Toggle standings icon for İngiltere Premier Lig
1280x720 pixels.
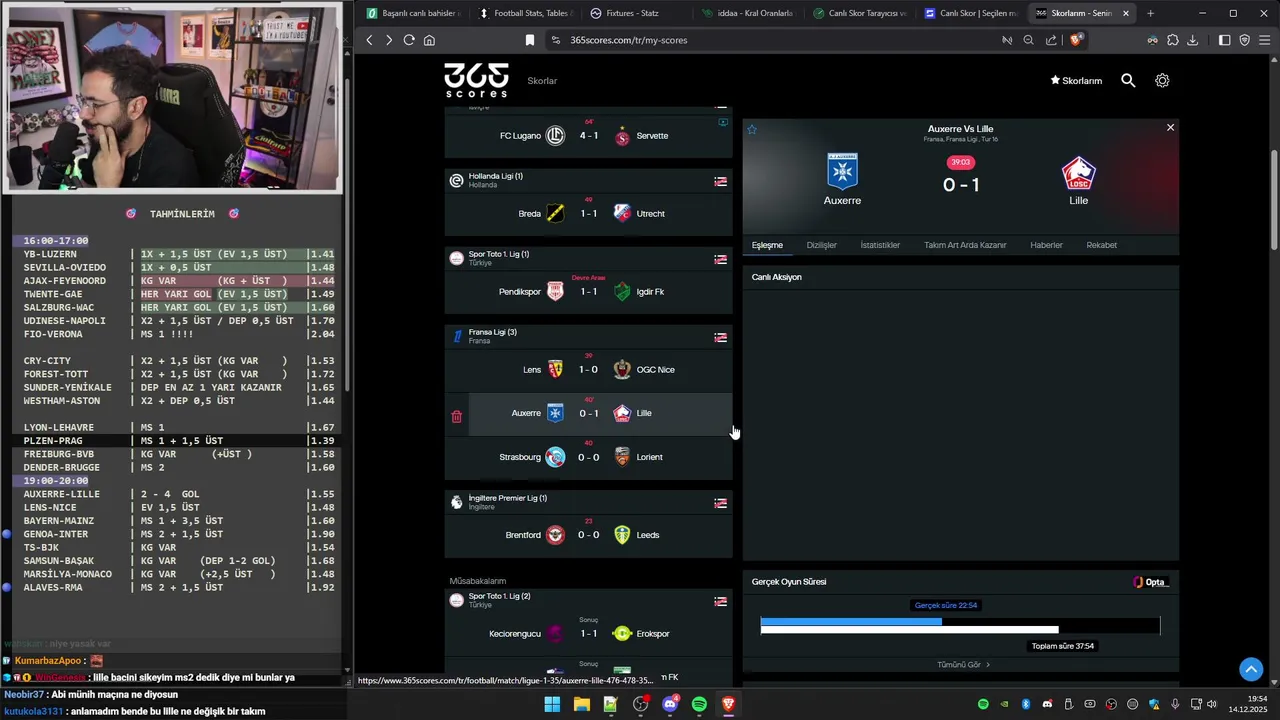[720, 503]
